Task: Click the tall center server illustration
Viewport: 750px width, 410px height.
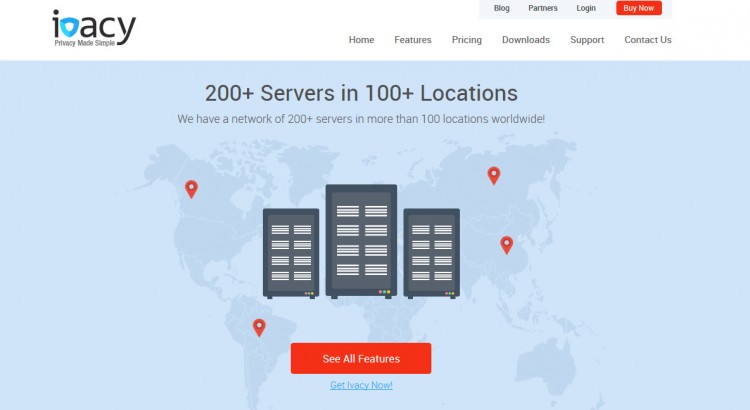Action: [361, 242]
